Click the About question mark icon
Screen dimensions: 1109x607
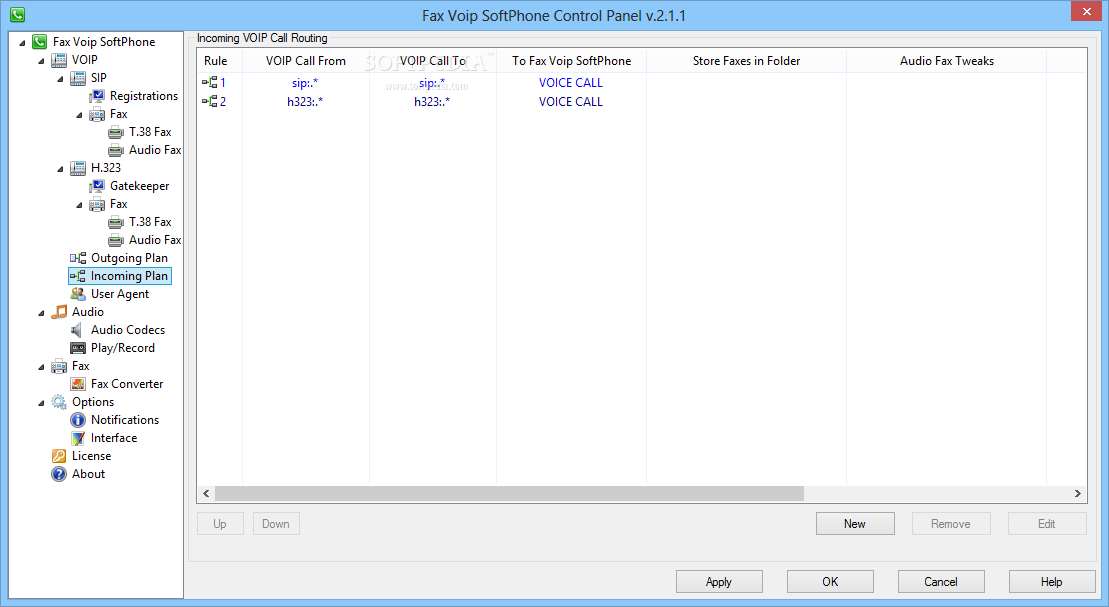tap(59, 474)
